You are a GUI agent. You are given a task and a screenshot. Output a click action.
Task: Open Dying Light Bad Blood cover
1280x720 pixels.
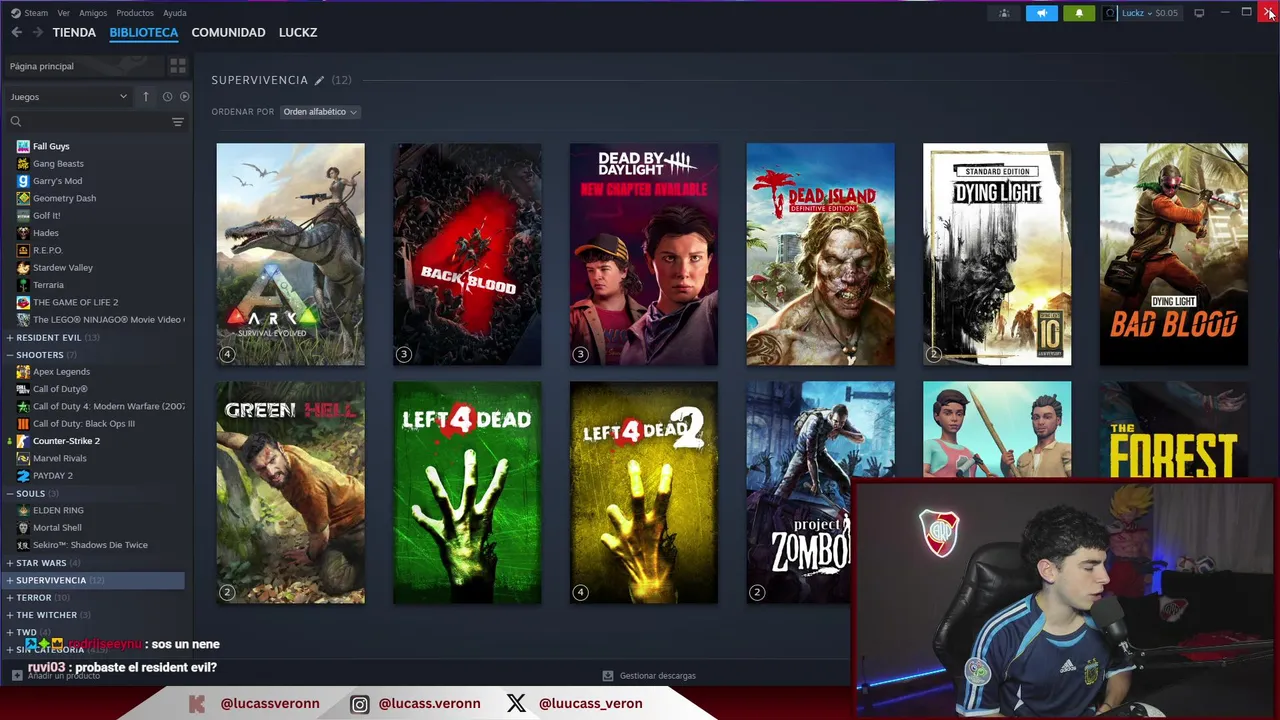pos(1174,254)
